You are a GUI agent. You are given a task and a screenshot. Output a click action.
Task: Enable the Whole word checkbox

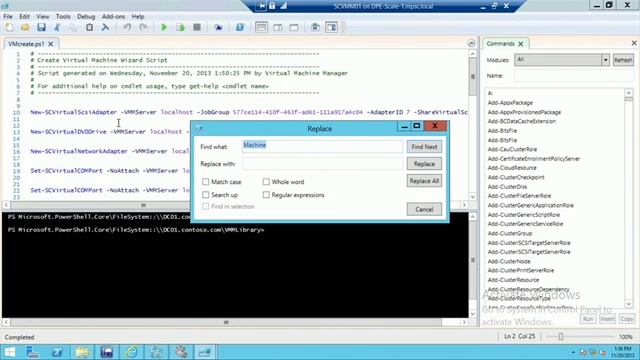(266, 182)
